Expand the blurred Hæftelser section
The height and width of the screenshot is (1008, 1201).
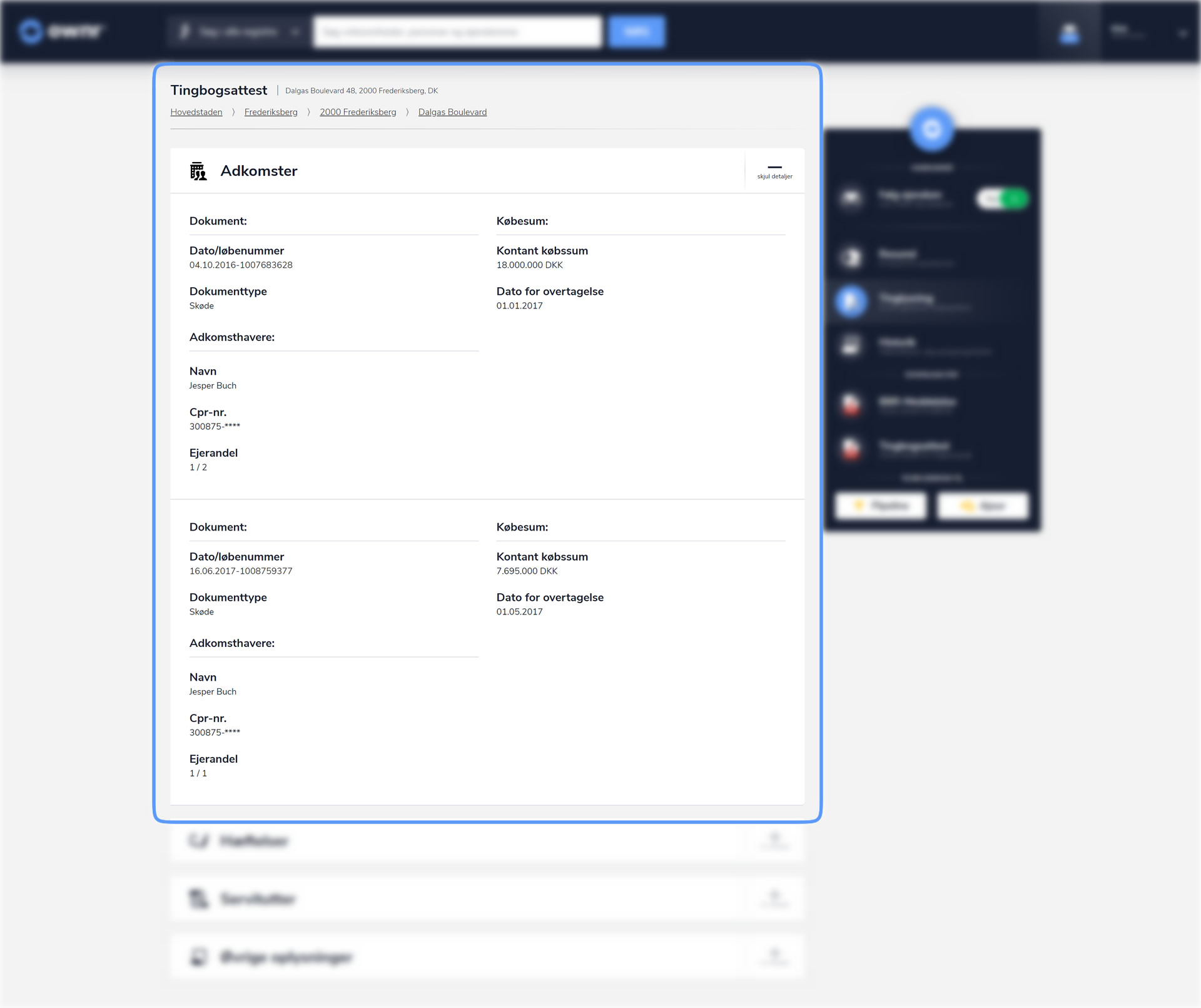point(774,840)
